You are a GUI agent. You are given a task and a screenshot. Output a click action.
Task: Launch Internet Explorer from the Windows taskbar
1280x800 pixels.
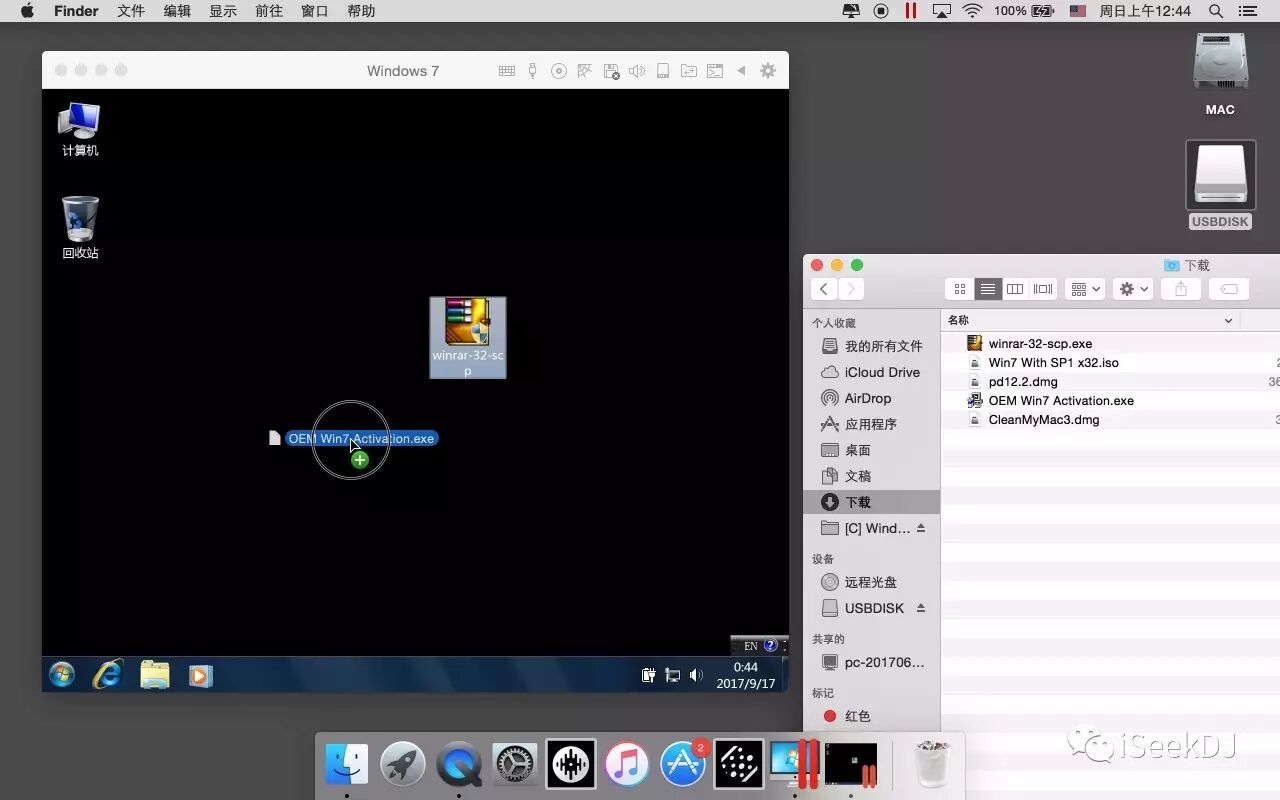tap(107, 675)
